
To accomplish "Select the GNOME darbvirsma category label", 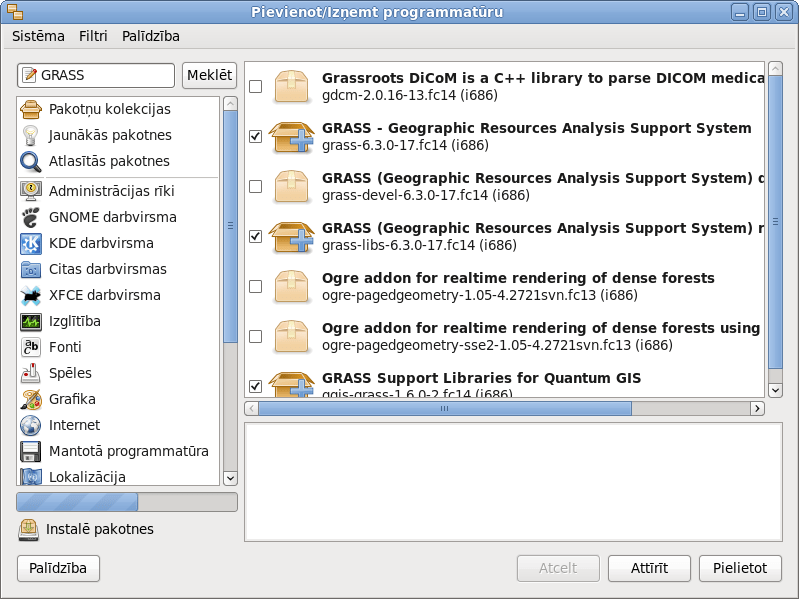I will 113,217.
